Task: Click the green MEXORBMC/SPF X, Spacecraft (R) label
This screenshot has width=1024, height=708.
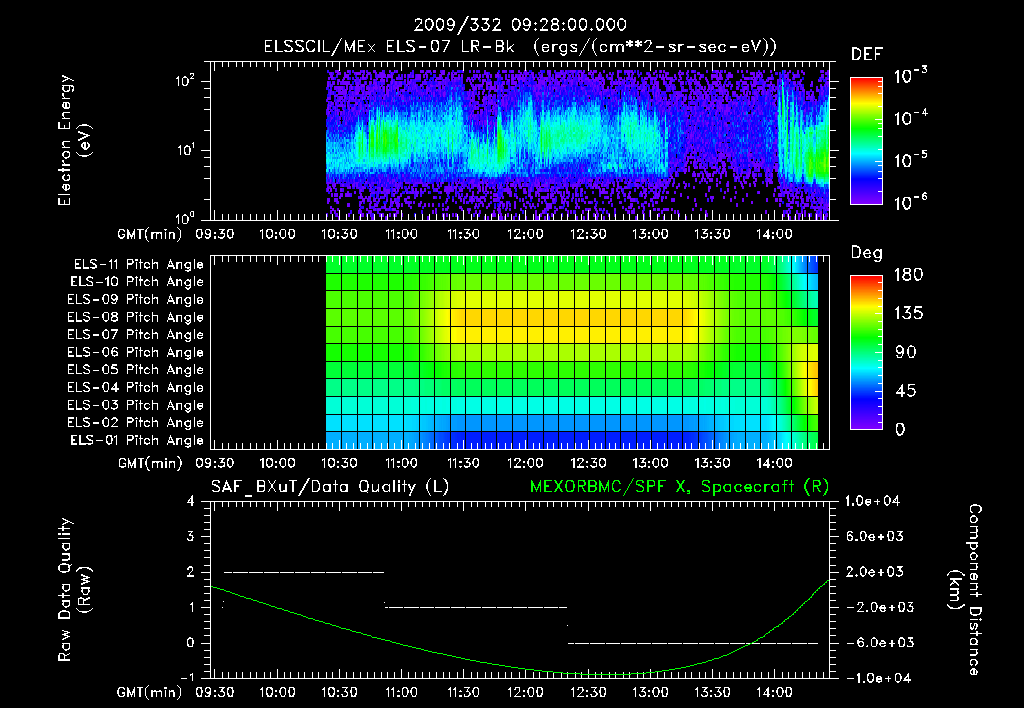Action: 679,487
